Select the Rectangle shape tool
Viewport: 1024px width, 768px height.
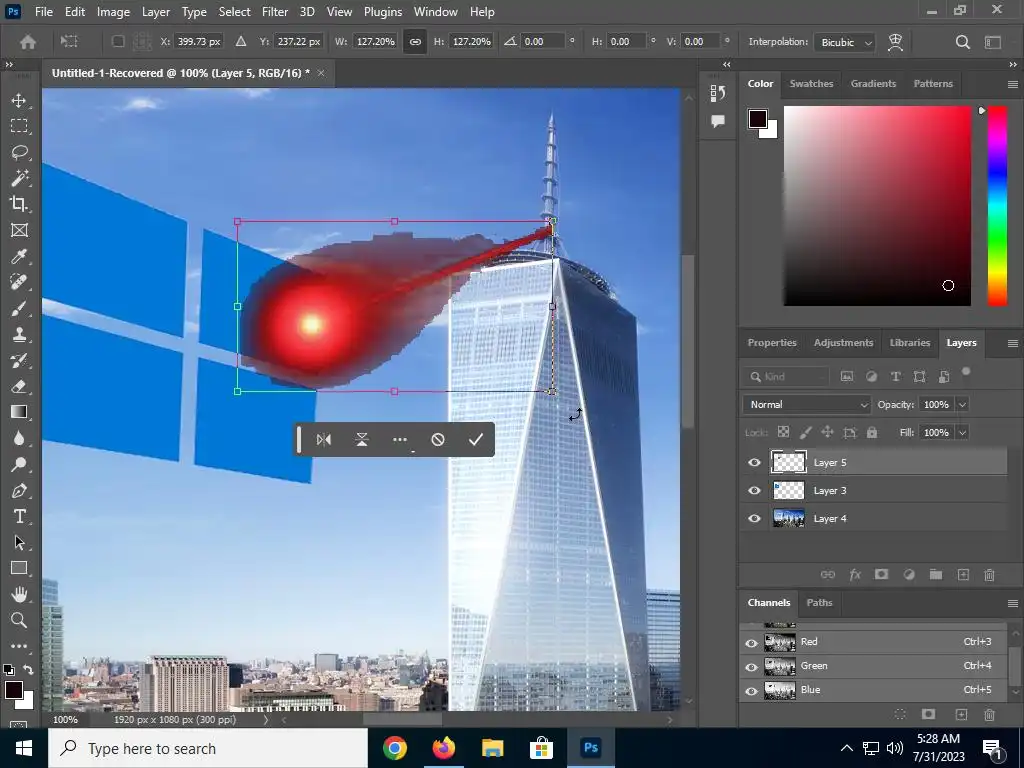coord(19,568)
